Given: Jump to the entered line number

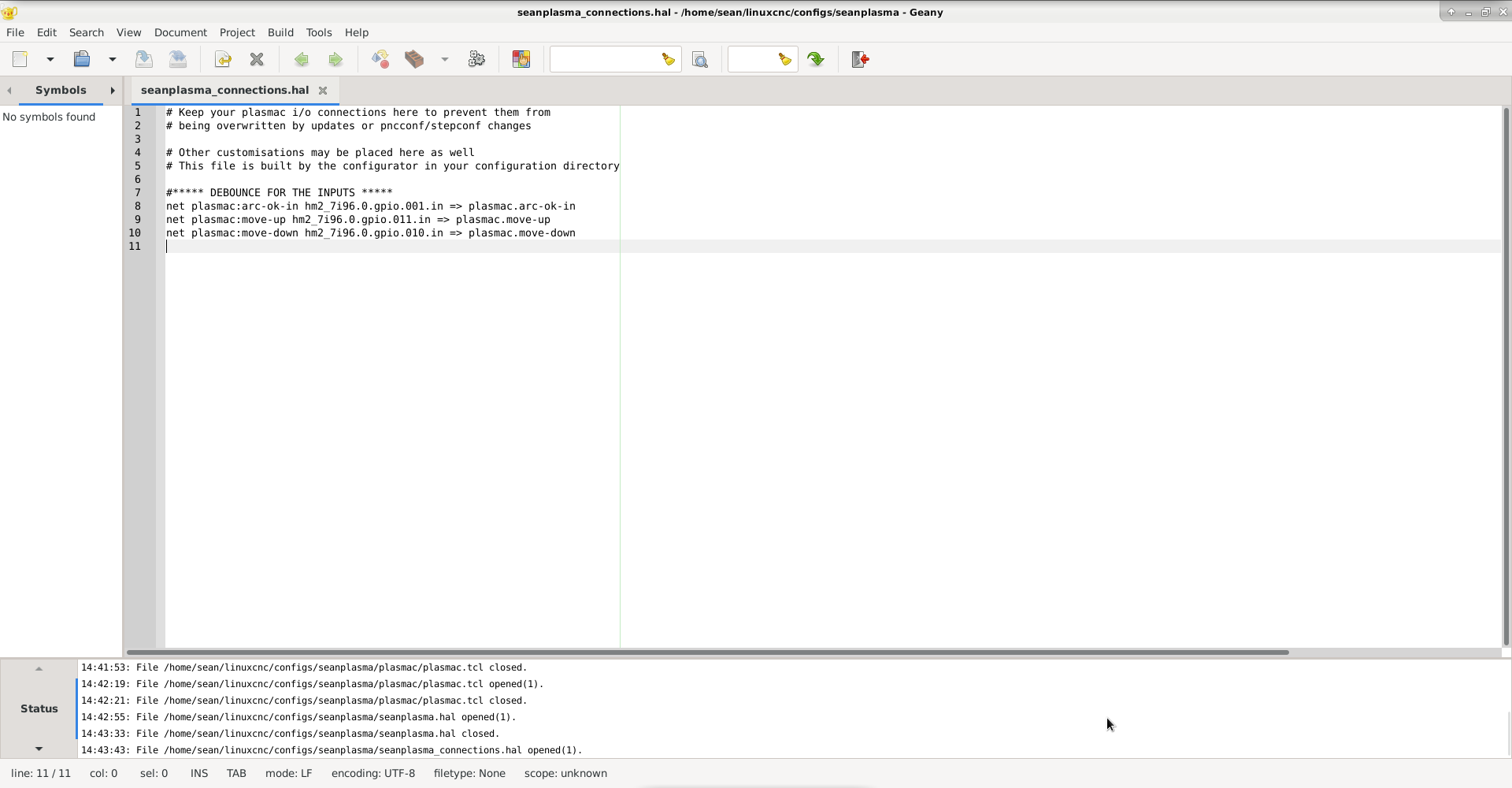Looking at the screenshot, I should tap(816, 59).
